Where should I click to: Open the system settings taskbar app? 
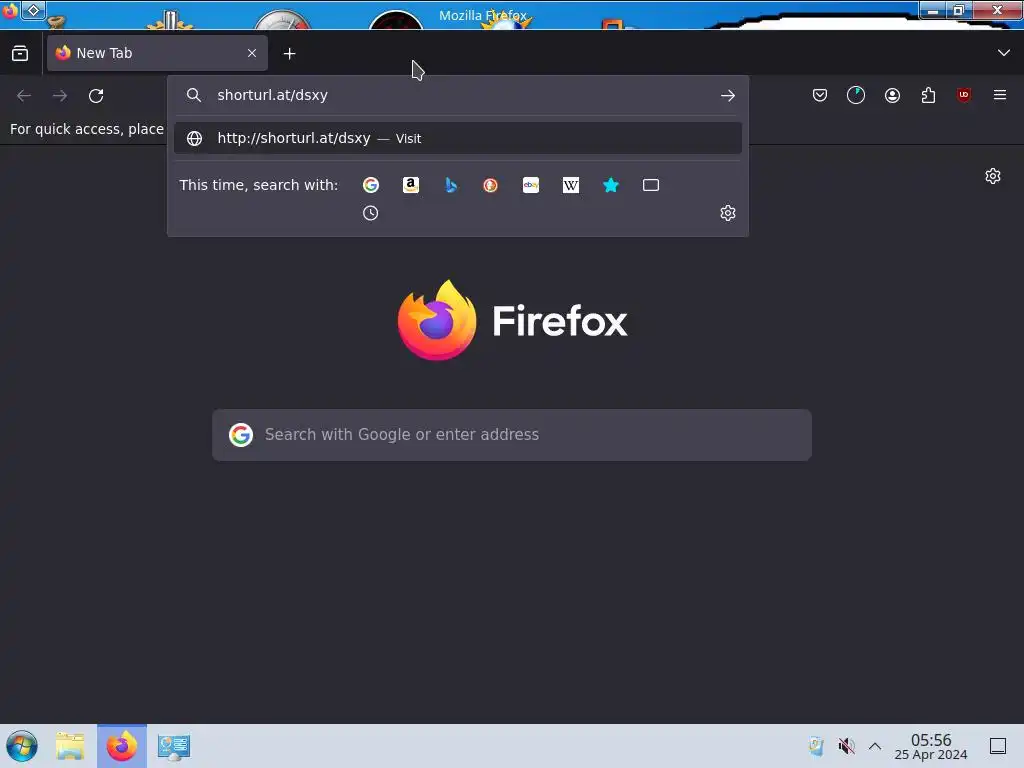174,746
